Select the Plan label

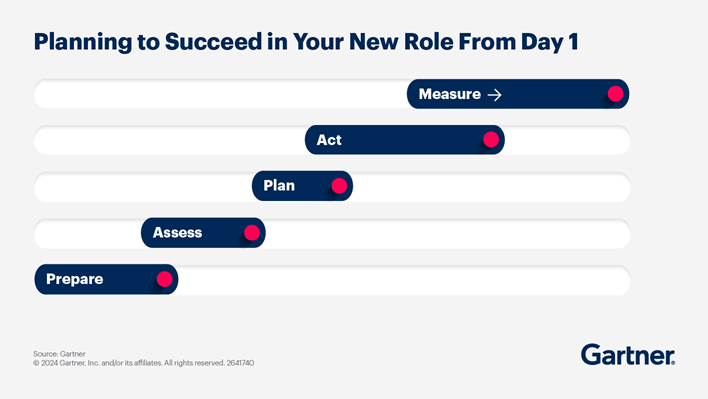pos(279,186)
